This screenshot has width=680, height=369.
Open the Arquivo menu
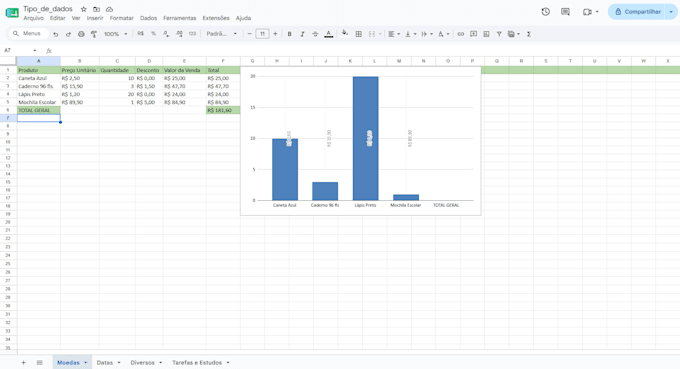33,18
